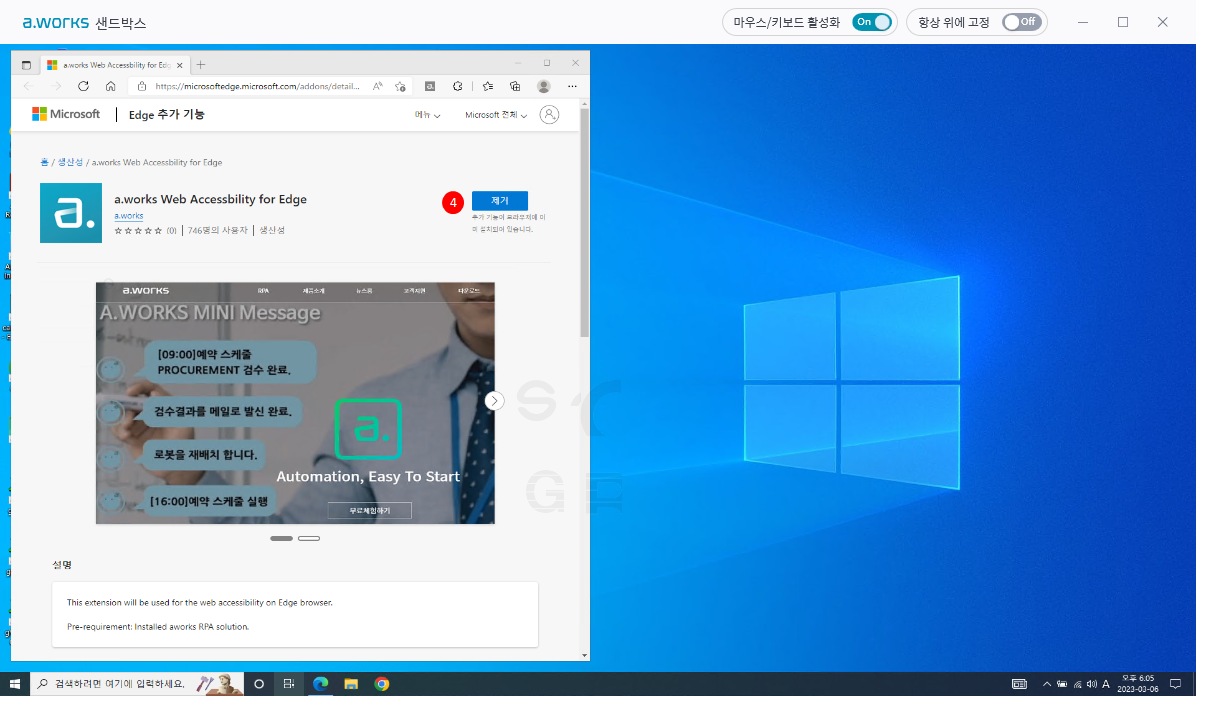The height and width of the screenshot is (708, 1207).
Task: Click the 제거 button
Action: 500,201
